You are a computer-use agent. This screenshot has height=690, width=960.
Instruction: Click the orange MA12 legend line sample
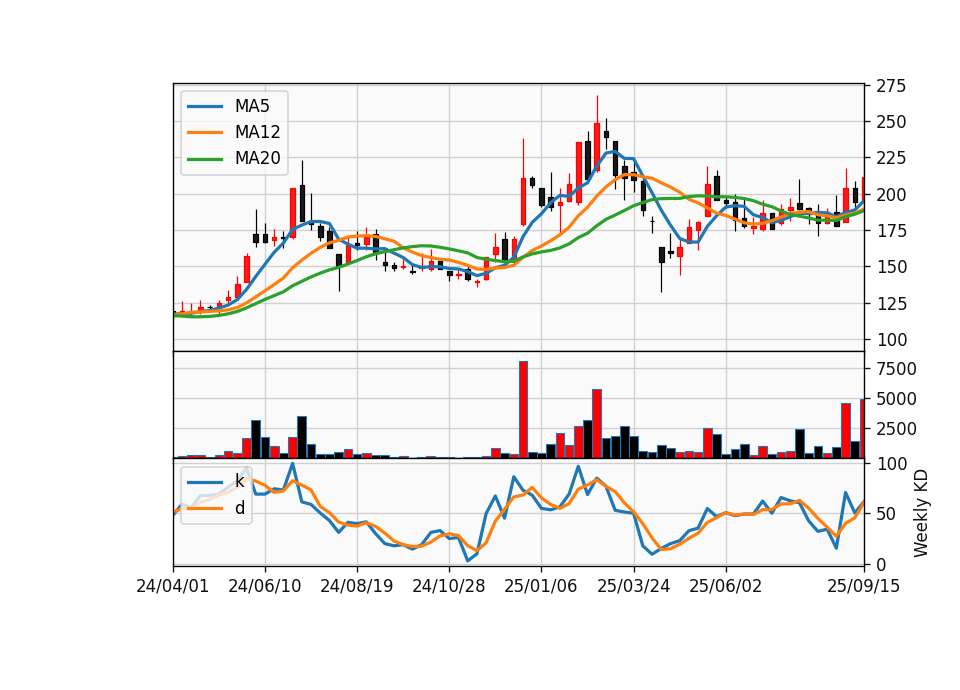205,132
